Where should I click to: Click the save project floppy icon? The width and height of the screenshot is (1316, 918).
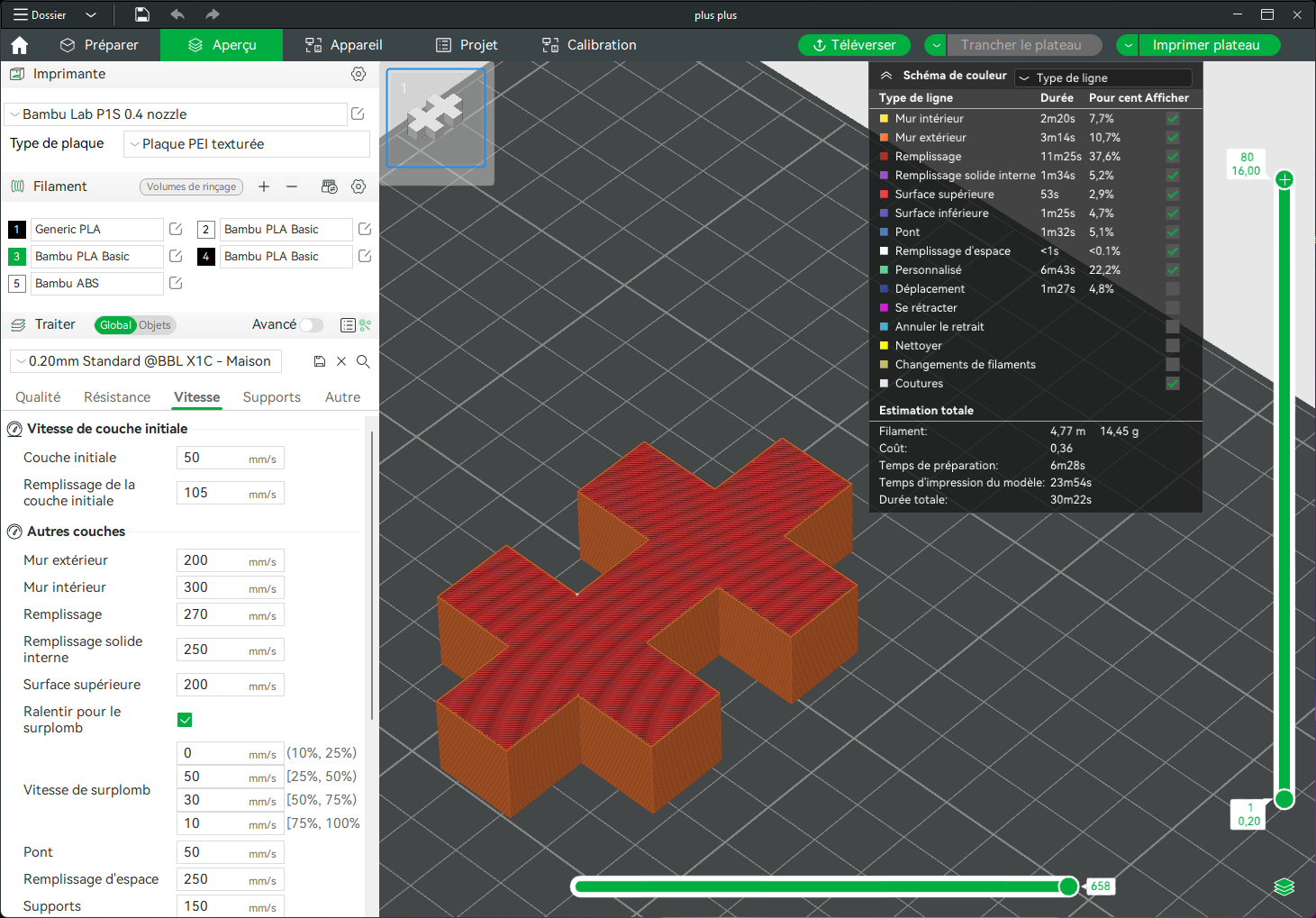tap(142, 14)
